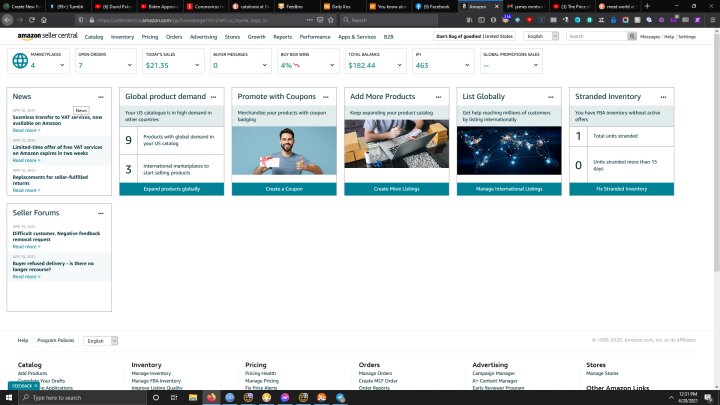Expand the Open Orders summary dropdown
Screen dimensions: 720x405
pyautogui.click(x=129, y=65)
